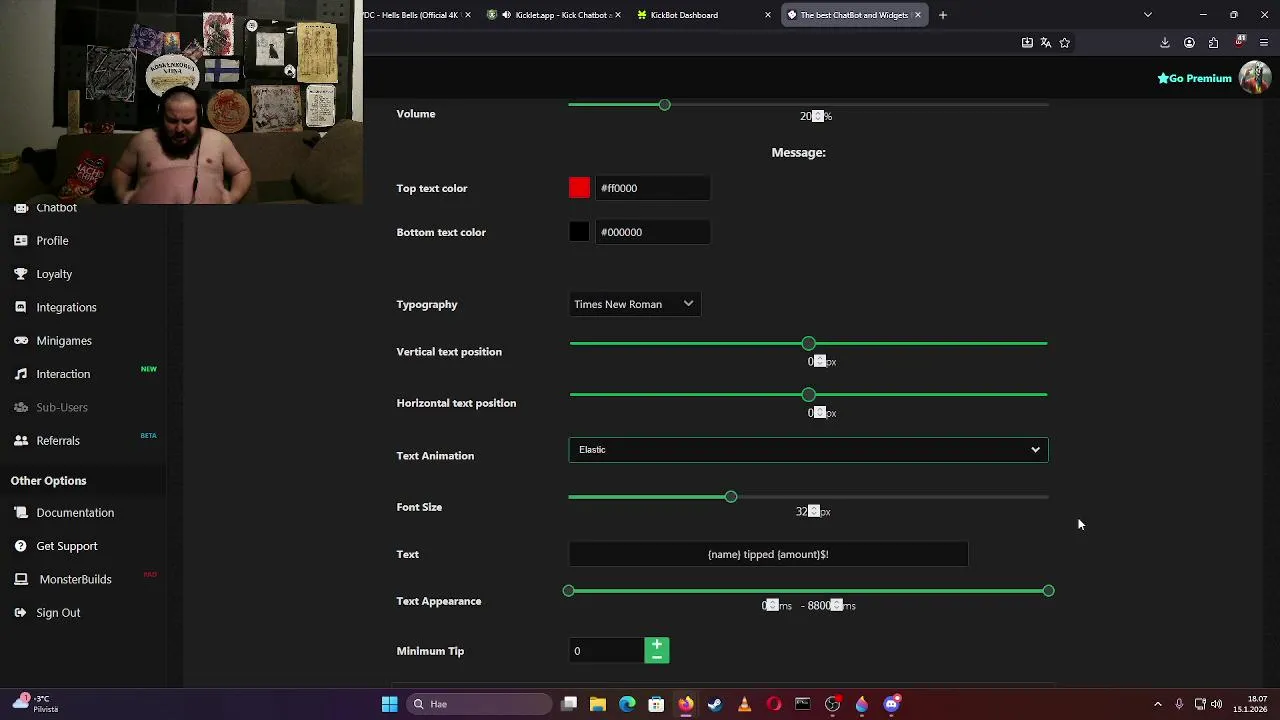1280x720 pixels.
Task: Click the Font Size px value spinner
Action: [x=813, y=512]
